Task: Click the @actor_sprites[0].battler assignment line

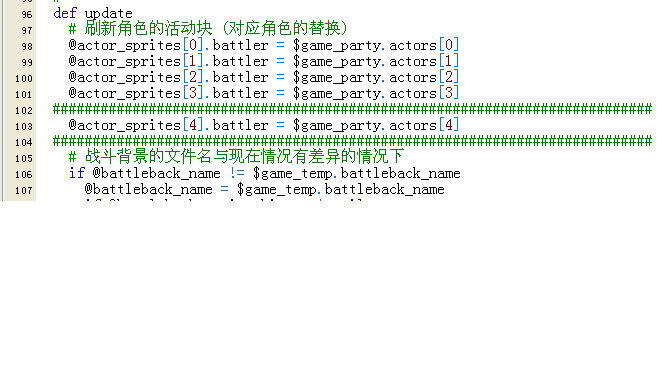Action: click(x=264, y=45)
